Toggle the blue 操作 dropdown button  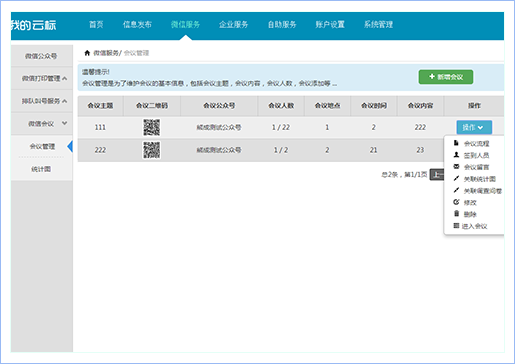474,127
